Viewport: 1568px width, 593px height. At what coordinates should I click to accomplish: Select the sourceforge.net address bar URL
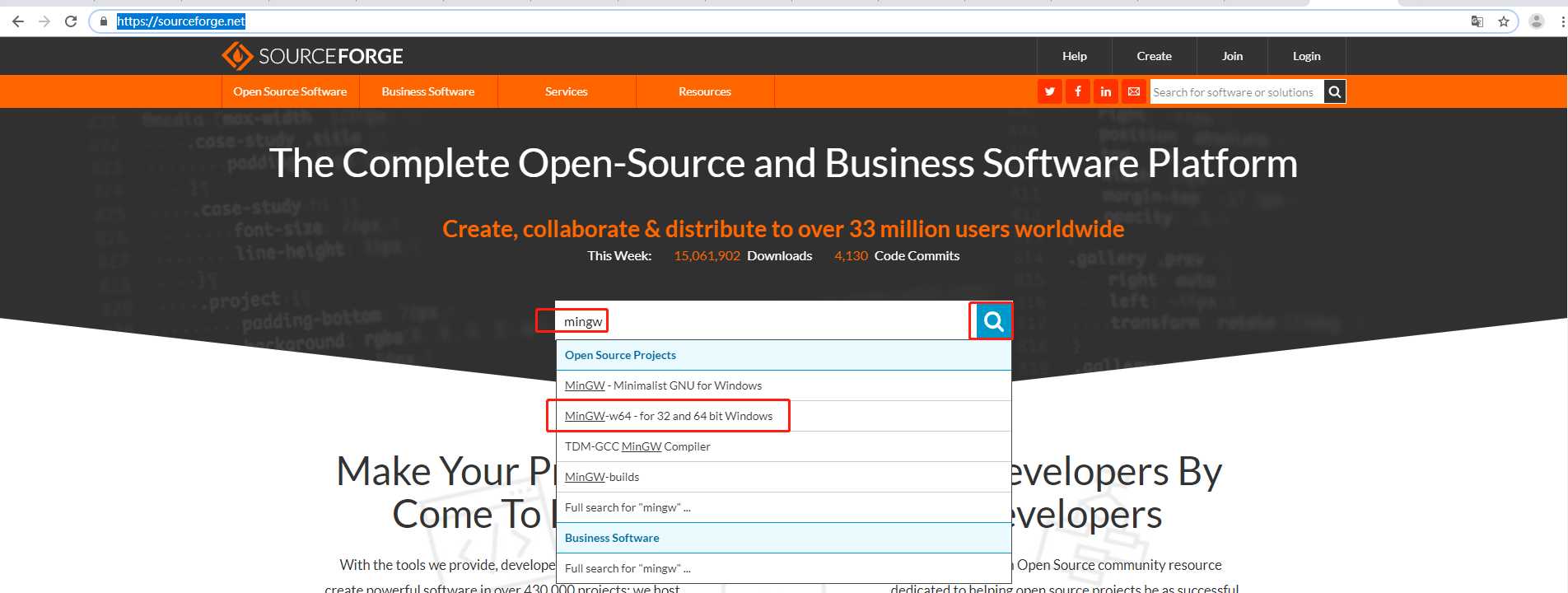pos(181,21)
